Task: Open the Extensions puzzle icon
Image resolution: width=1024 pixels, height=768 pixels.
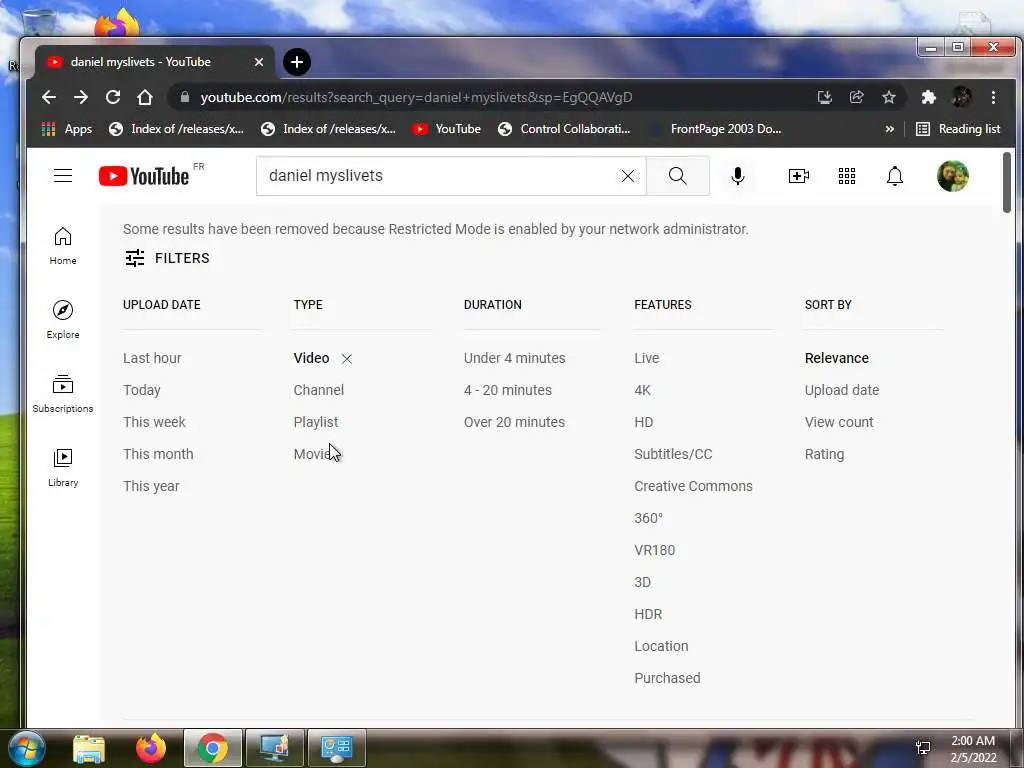Action: tap(929, 97)
